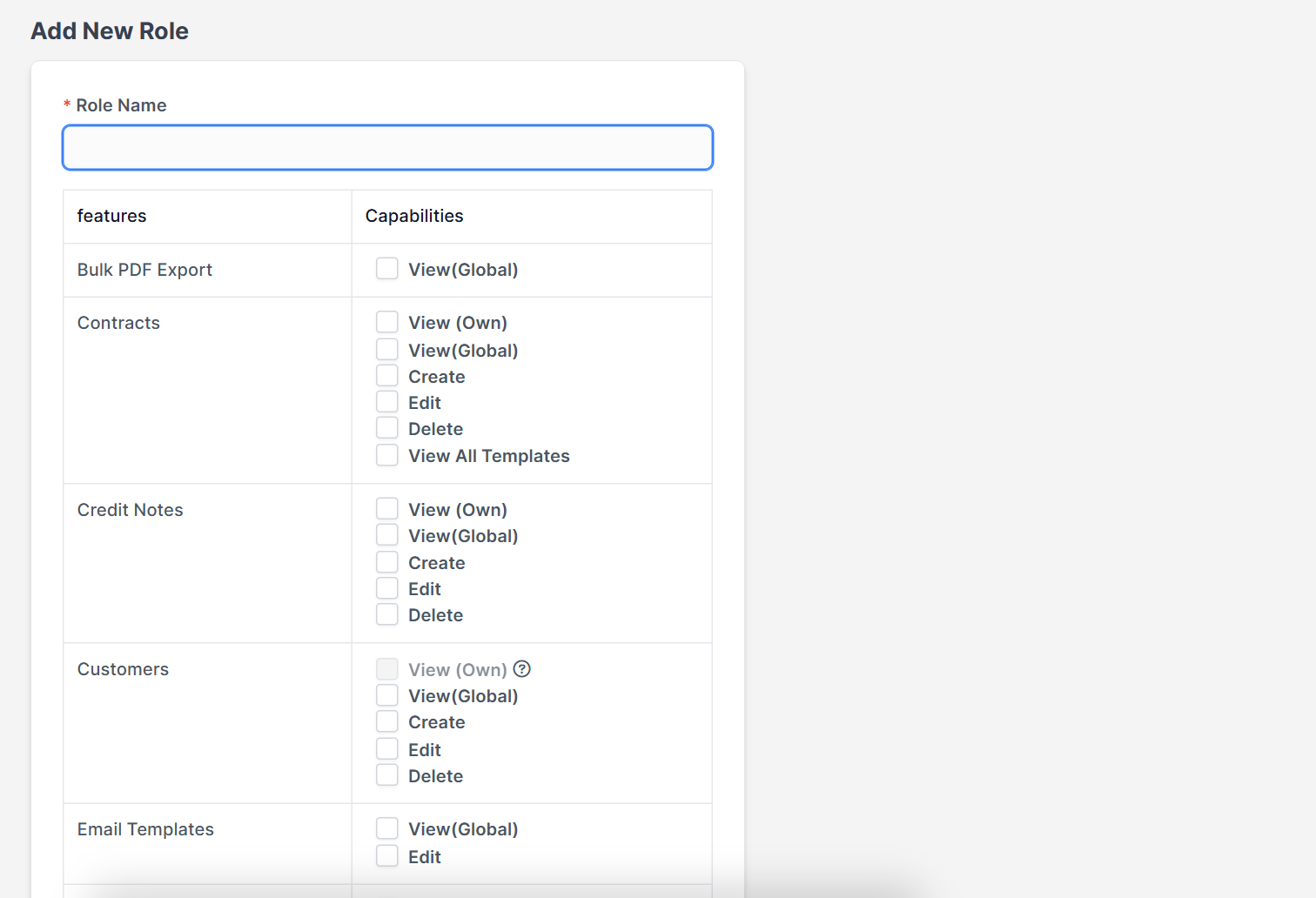Check Contracts View (Own)
This screenshot has height=898, width=1316.
coord(387,322)
